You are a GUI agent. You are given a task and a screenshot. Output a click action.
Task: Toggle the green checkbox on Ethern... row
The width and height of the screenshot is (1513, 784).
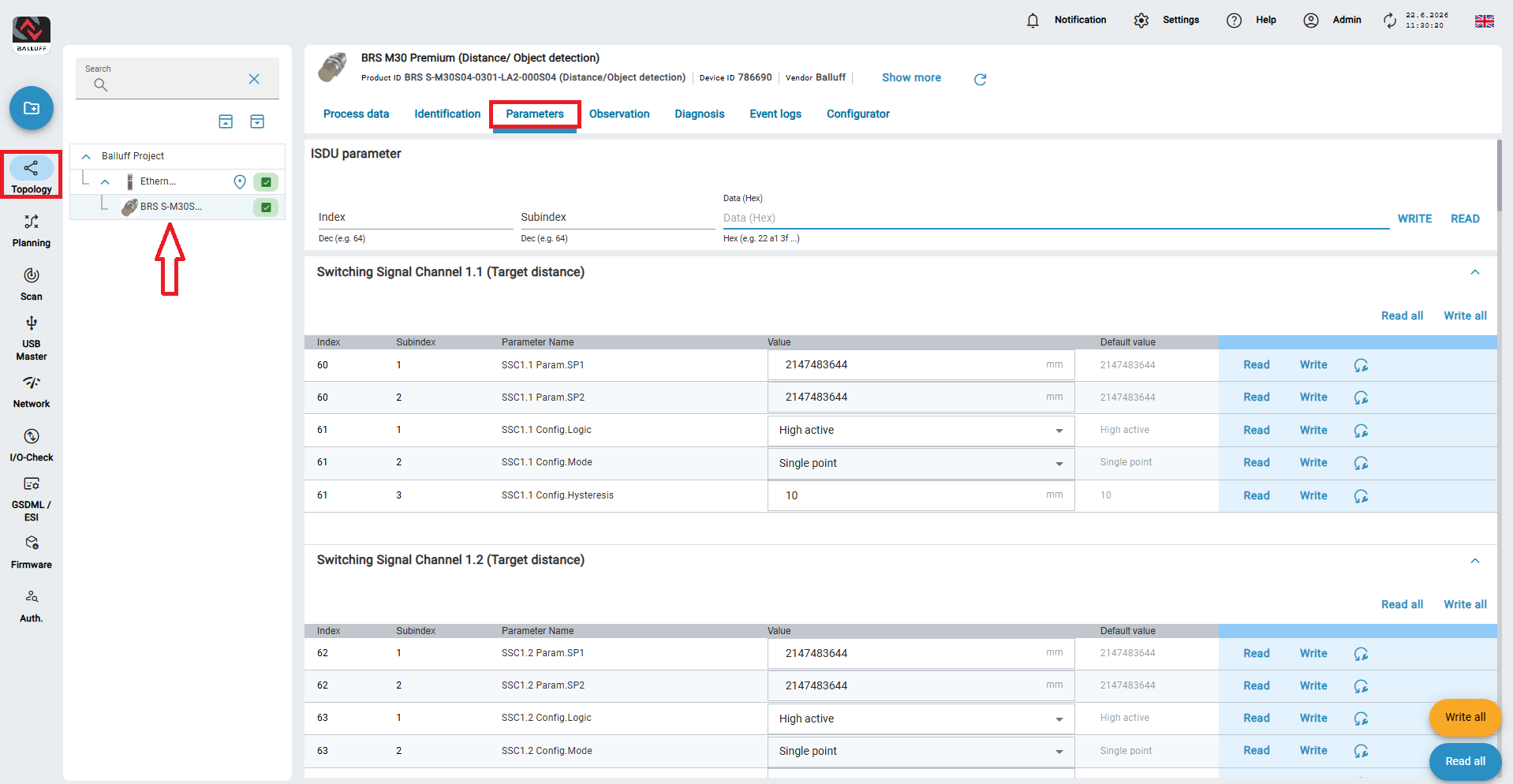tap(266, 182)
